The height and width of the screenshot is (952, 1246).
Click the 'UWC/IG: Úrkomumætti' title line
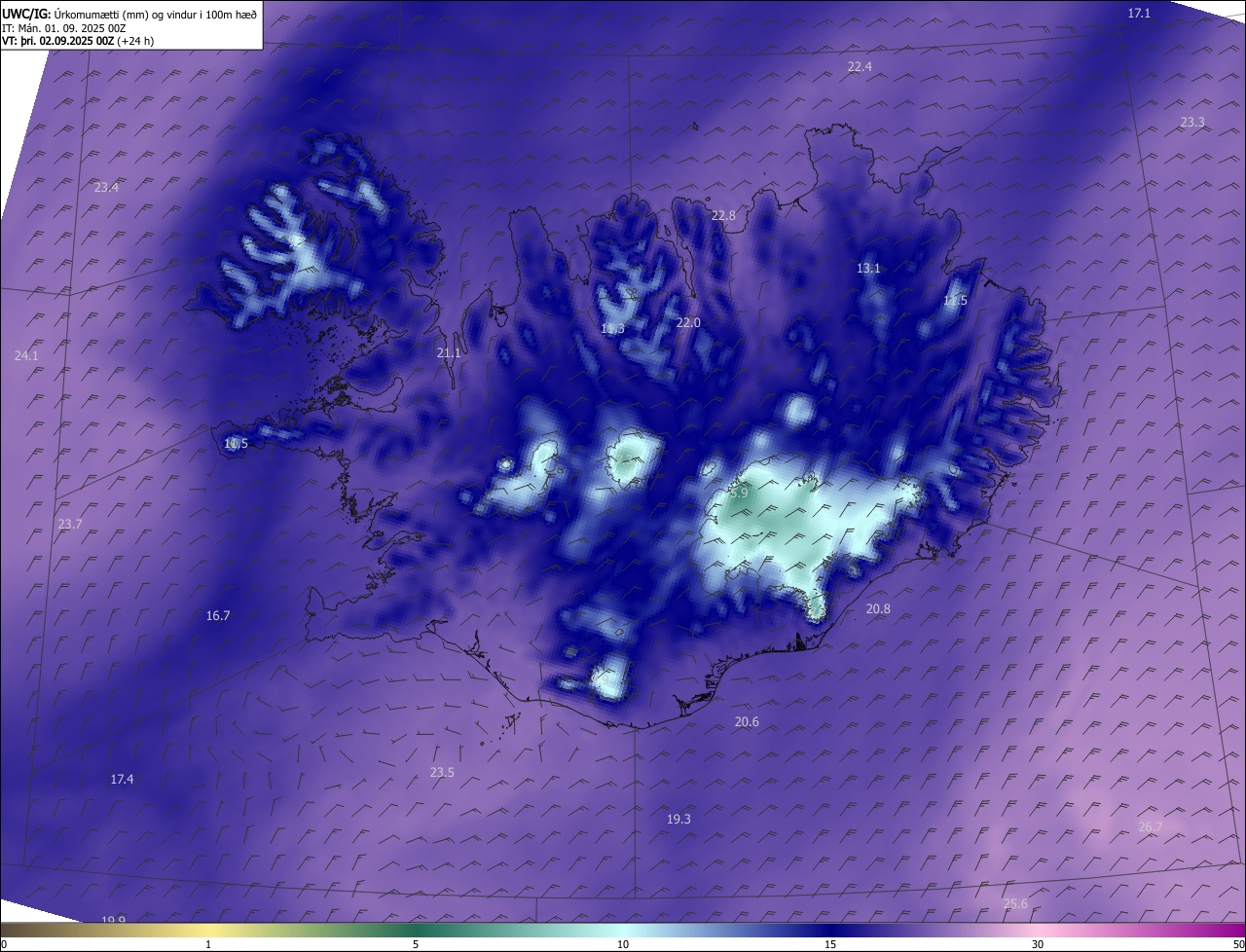(129, 14)
